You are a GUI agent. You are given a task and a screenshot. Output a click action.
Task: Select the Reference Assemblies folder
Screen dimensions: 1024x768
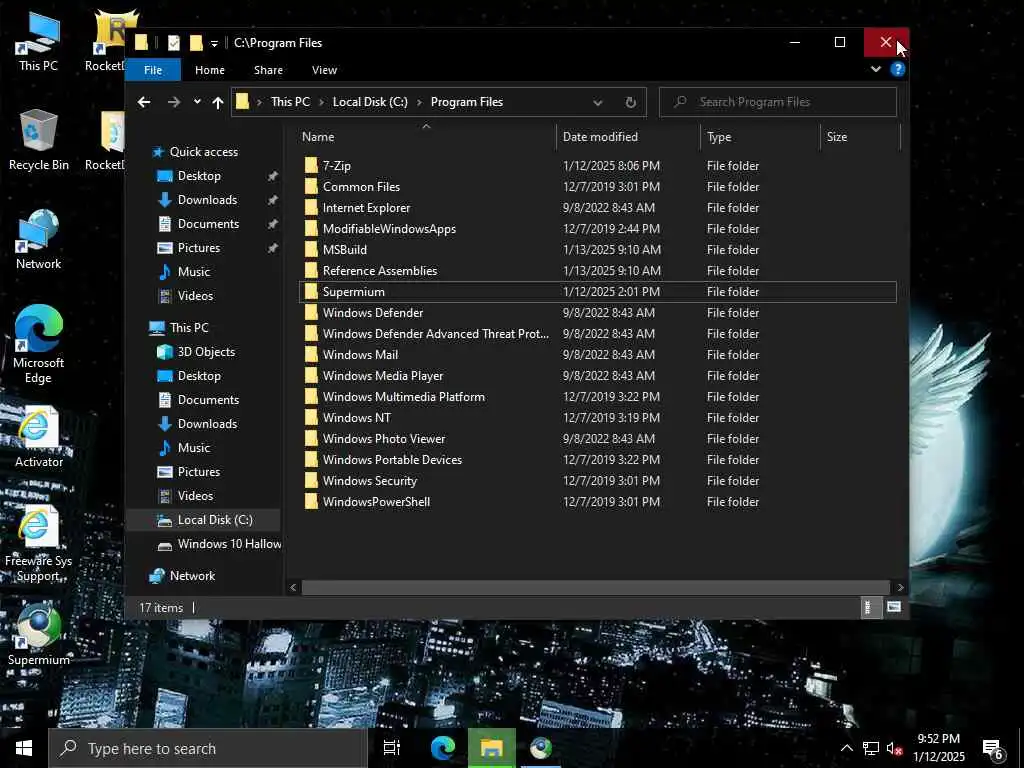tap(598, 270)
